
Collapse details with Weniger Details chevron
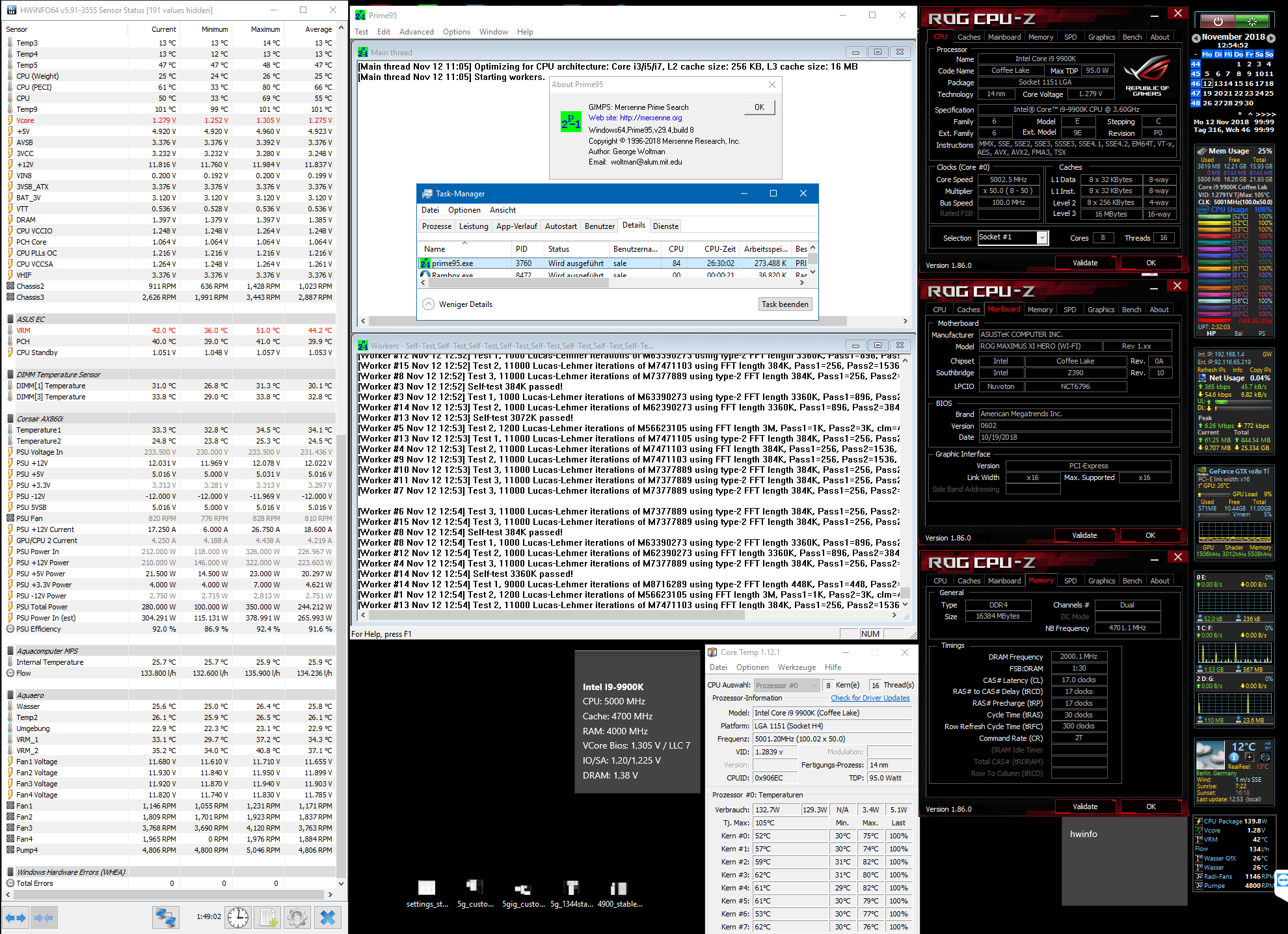[428, 304]
